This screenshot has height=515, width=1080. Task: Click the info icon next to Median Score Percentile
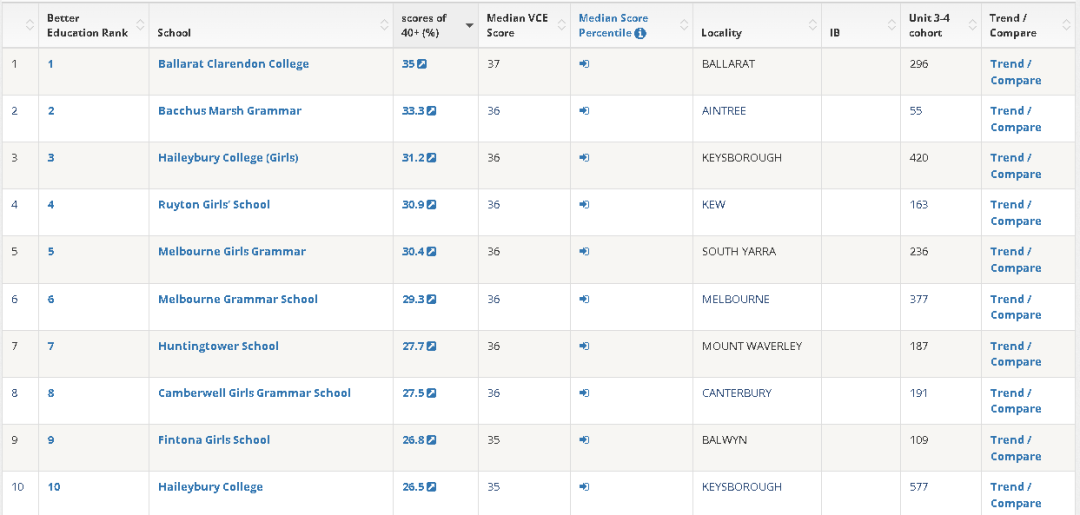pyautogui.click(x=640, y=33)
